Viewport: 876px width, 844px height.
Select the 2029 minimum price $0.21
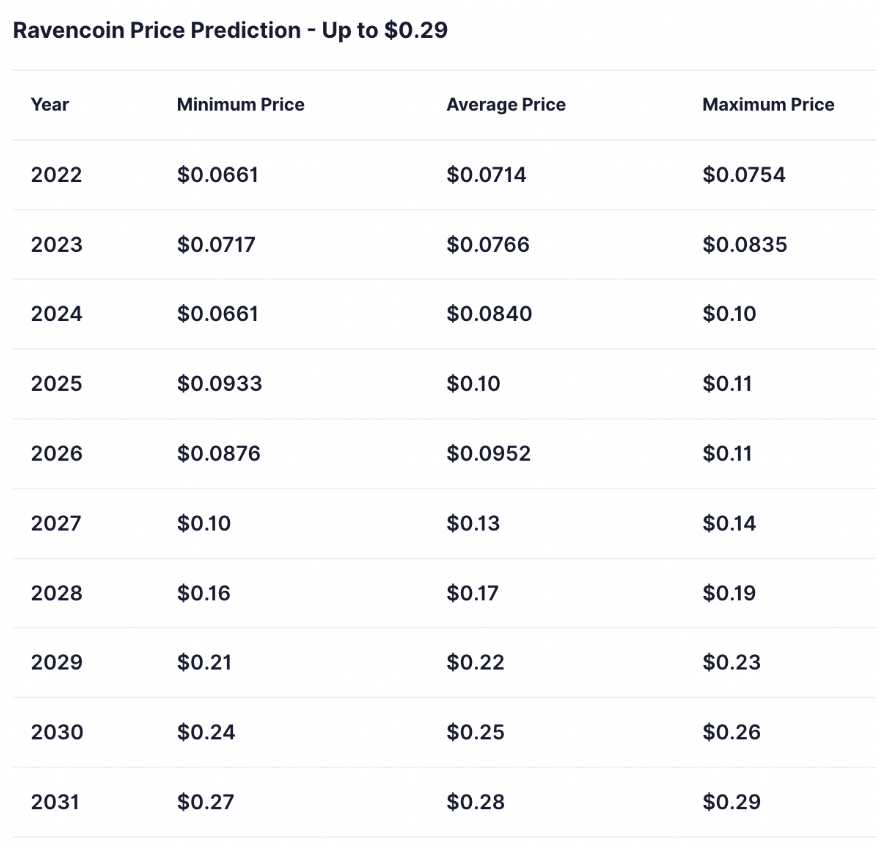204,662
